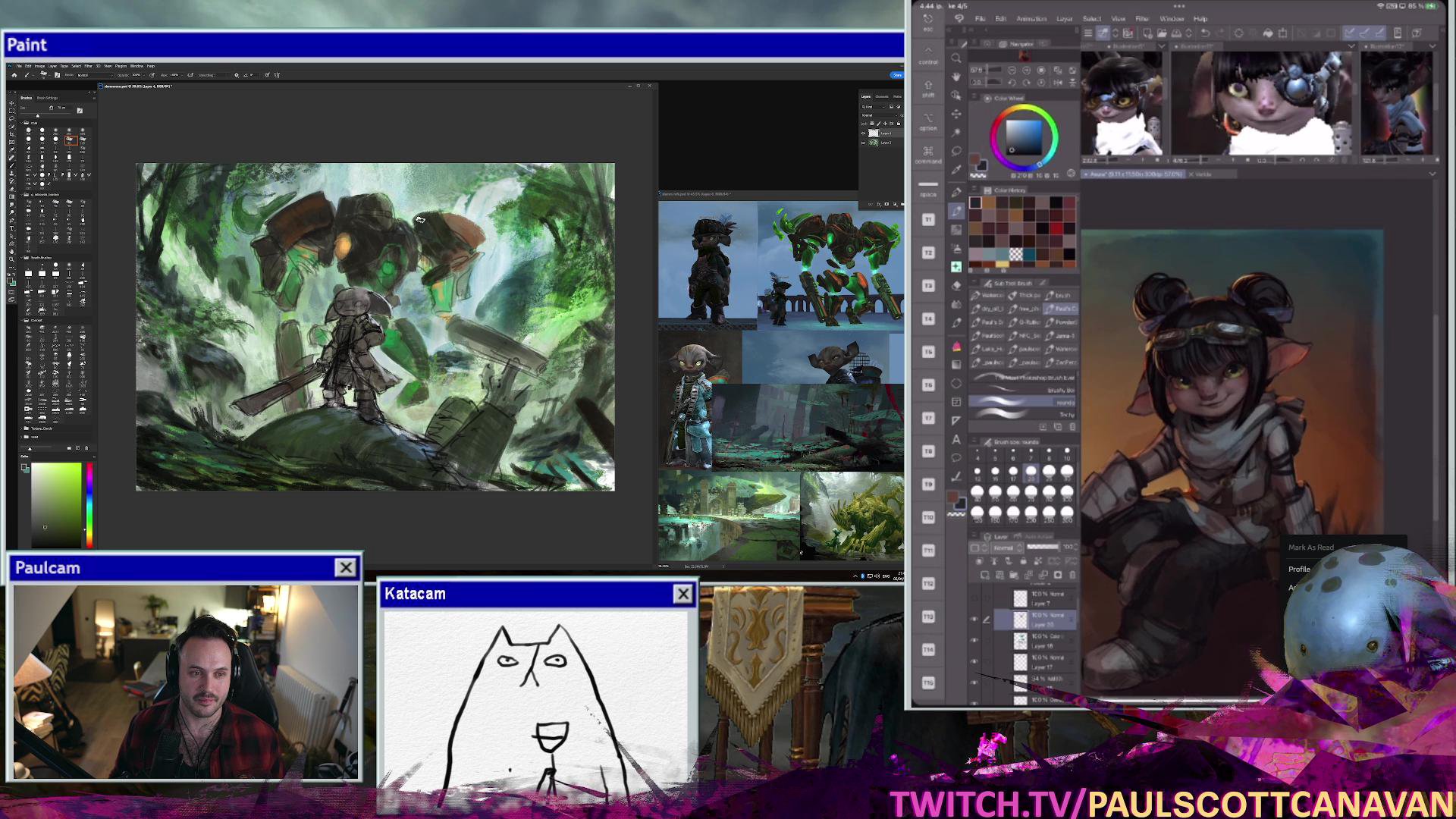Click Undo in Clip Studio command bar
This screenshot has height=819, width=1456.
[x=1205, y=33]
